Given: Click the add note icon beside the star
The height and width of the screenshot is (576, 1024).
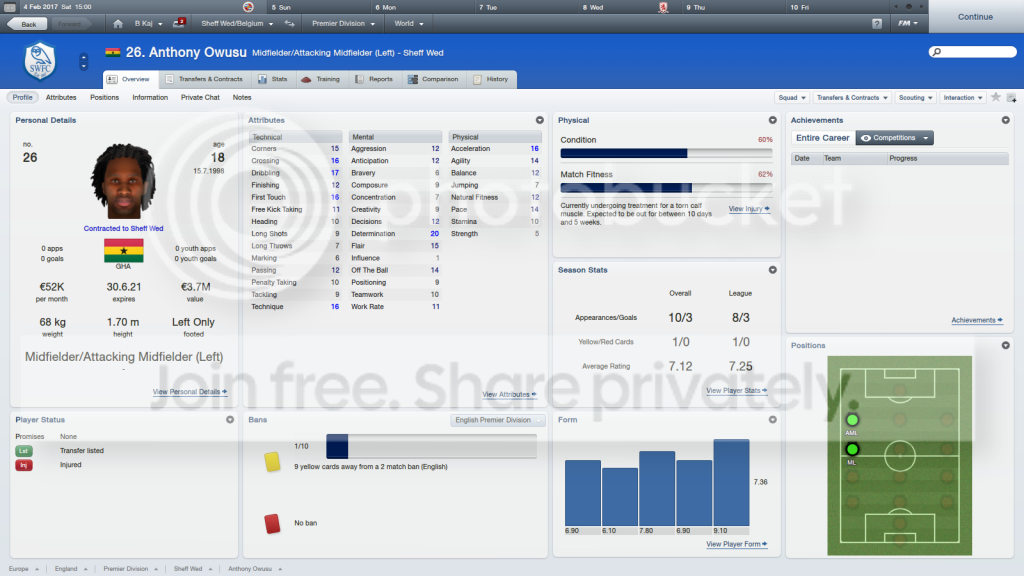Looking at the screenshot, I should [1012, 98].
